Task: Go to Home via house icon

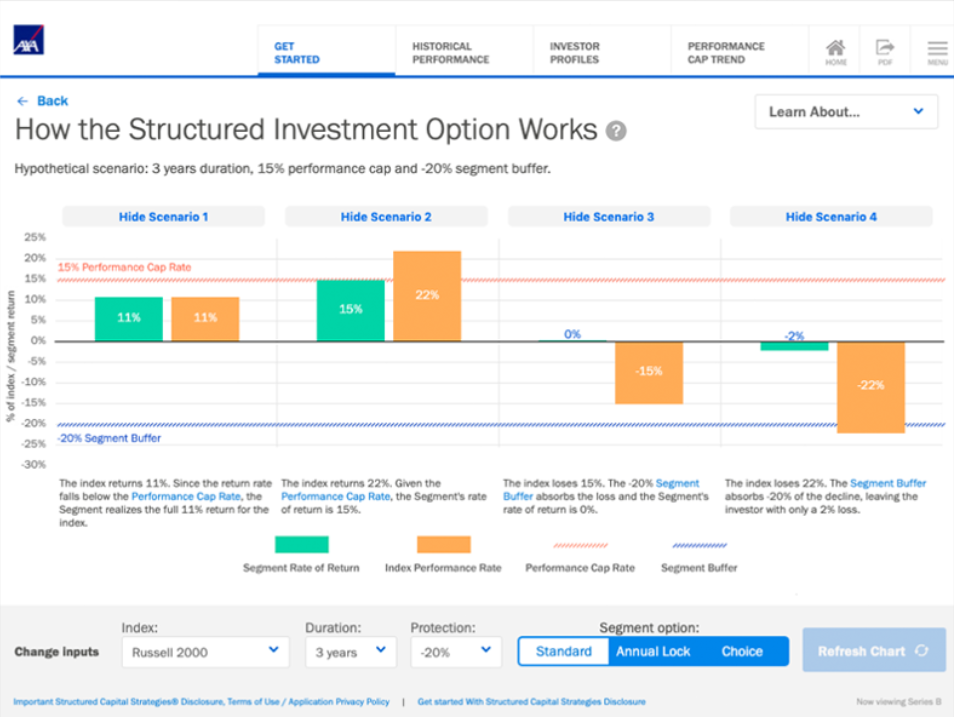Action: point(835,51)
